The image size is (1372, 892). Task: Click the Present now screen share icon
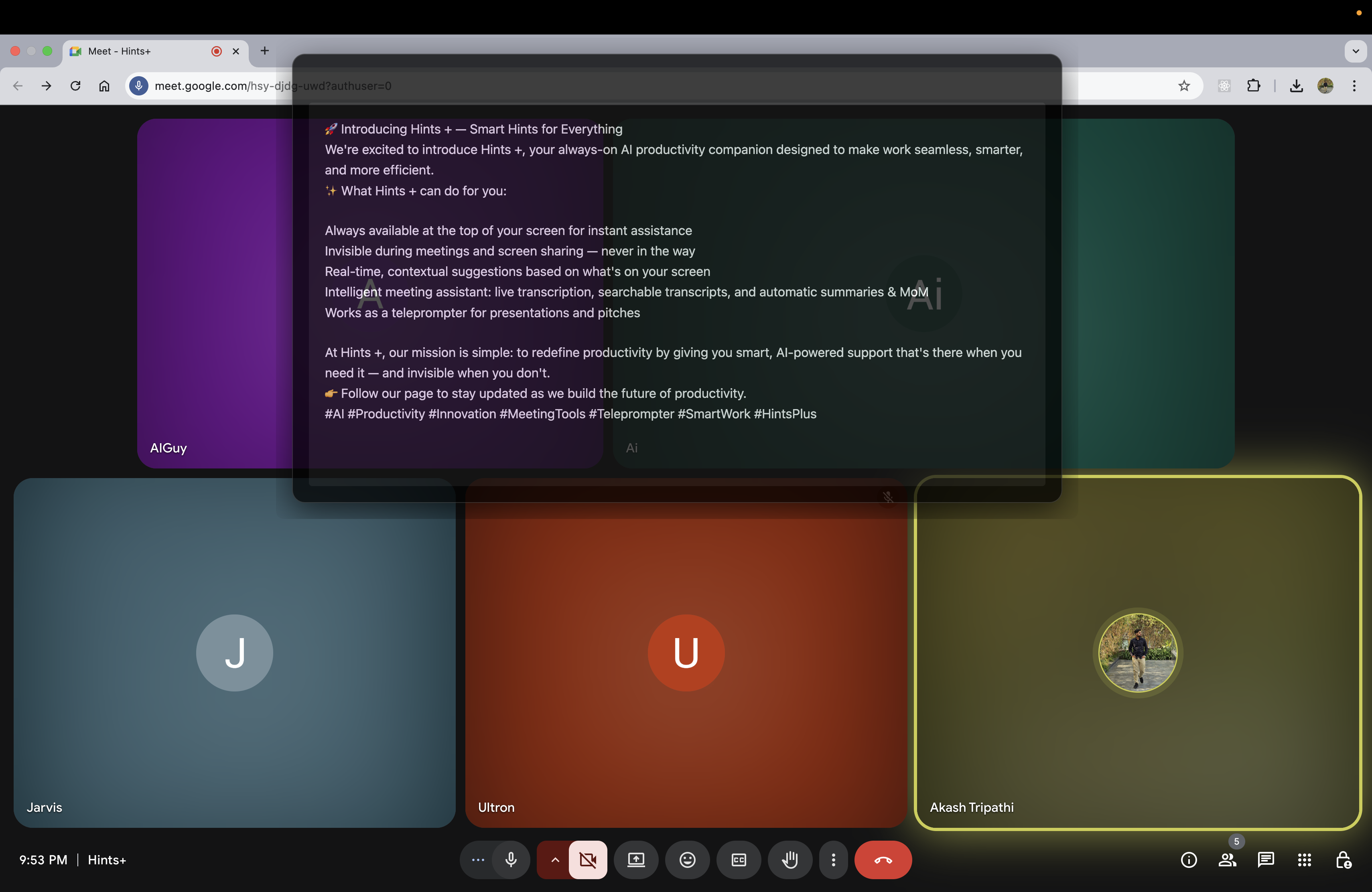pyautogui.click(x=636, y=860)
